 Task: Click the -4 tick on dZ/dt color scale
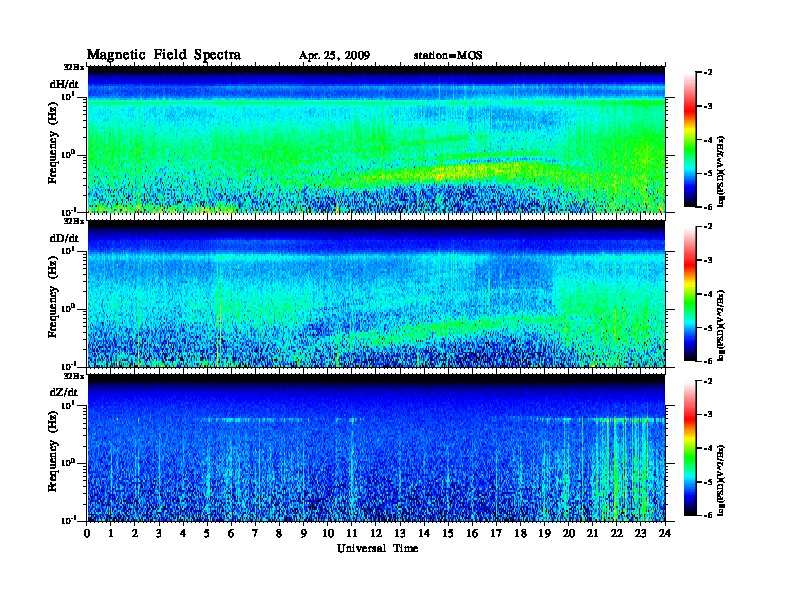(708, 448)
